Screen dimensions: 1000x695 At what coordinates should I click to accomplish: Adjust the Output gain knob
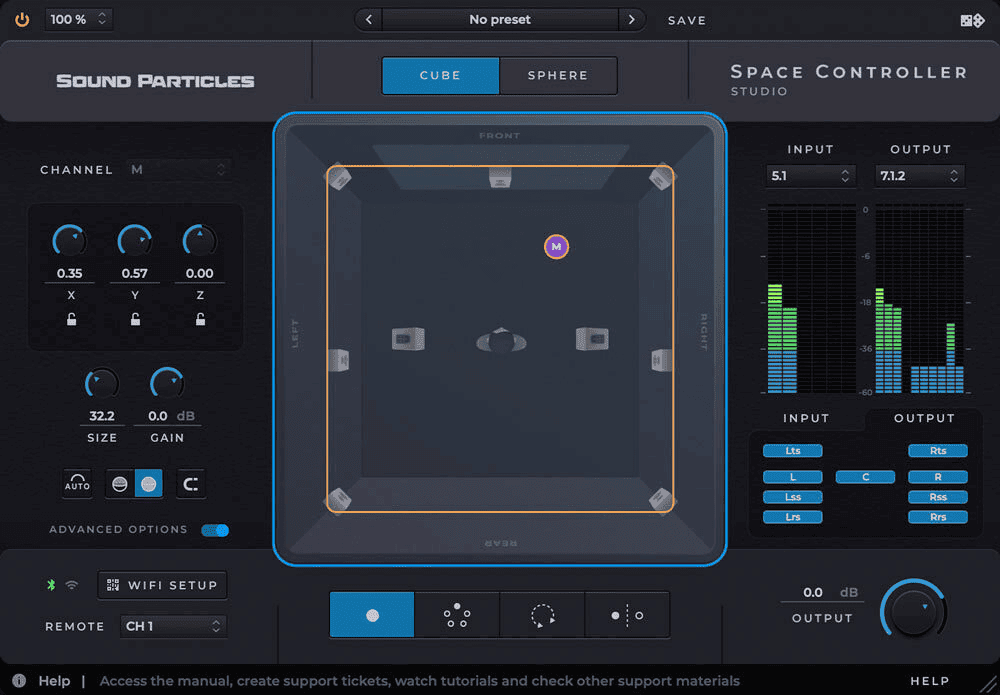pyautogui.click(x=913, y=610)
